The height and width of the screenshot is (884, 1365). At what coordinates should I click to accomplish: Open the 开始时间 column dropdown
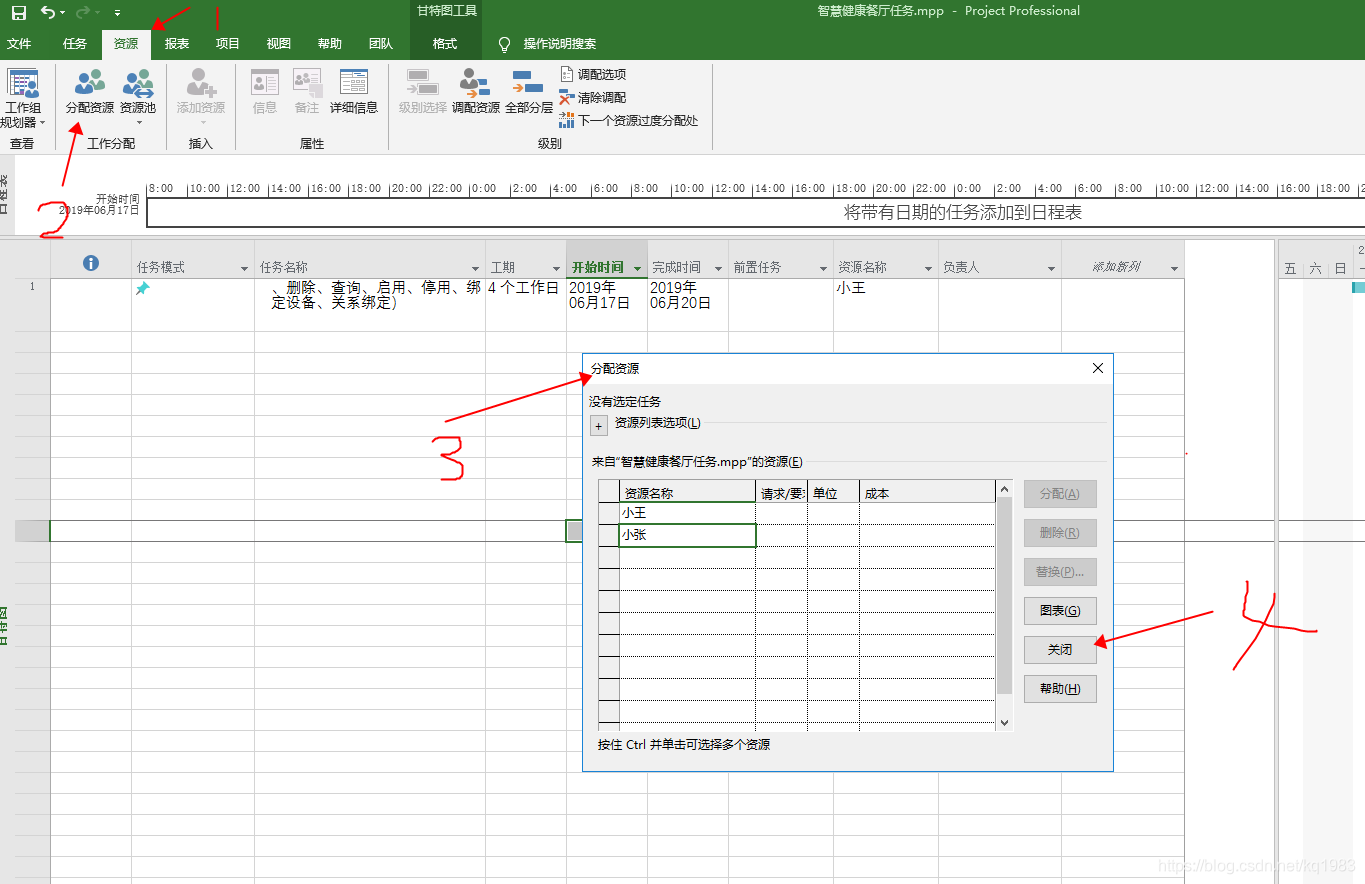point(638,268)
